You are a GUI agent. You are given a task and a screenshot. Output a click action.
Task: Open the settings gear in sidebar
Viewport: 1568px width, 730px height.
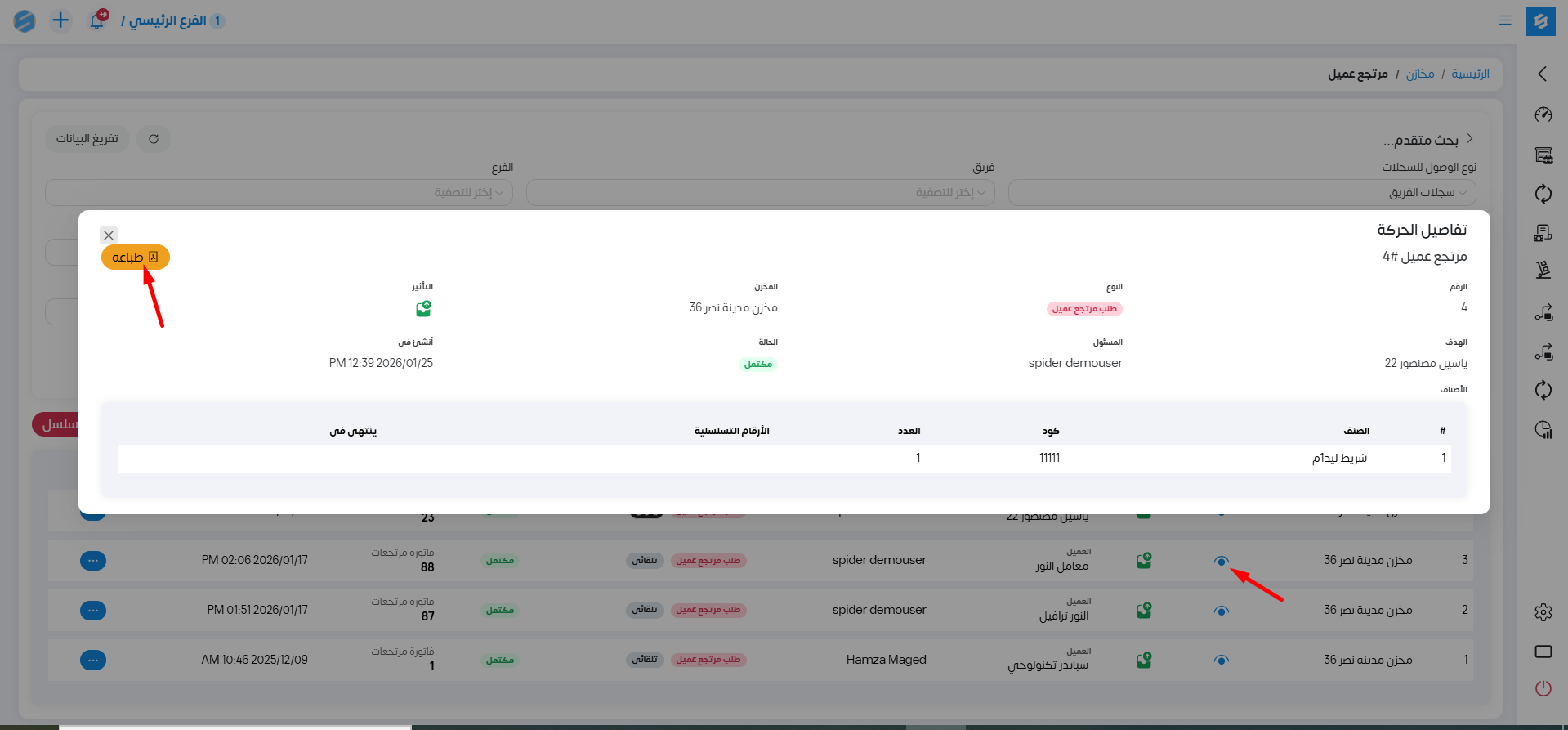tap(1543, 612)
